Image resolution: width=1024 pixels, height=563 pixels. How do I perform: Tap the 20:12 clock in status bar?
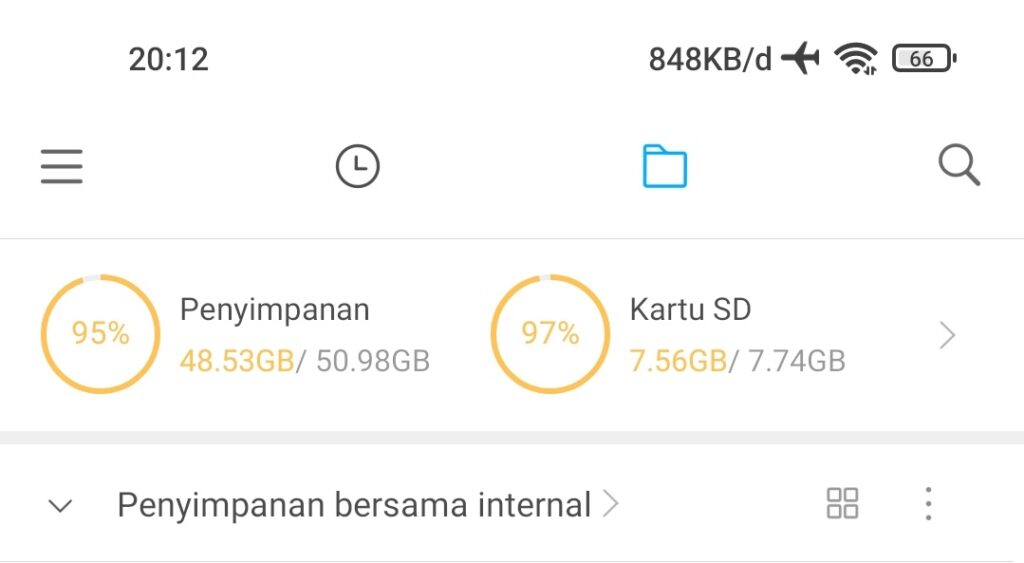click(168, 59)
